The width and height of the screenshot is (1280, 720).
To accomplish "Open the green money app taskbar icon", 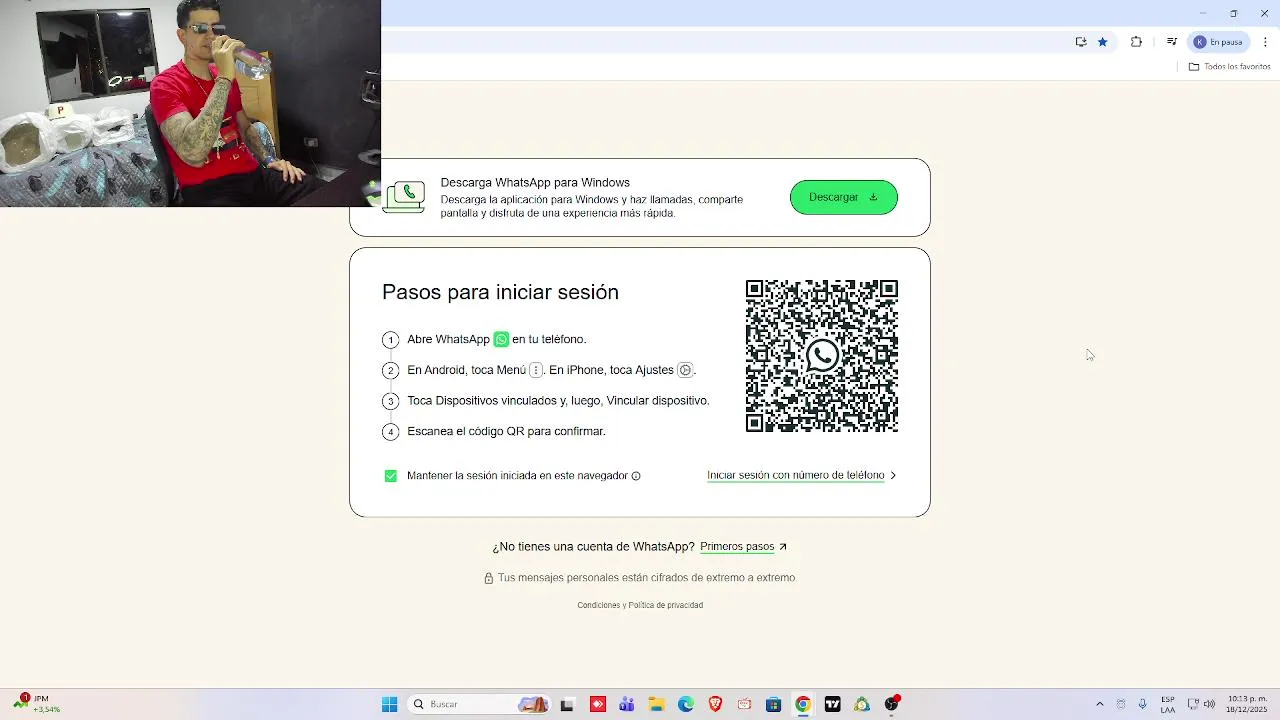I will point(862,704).
